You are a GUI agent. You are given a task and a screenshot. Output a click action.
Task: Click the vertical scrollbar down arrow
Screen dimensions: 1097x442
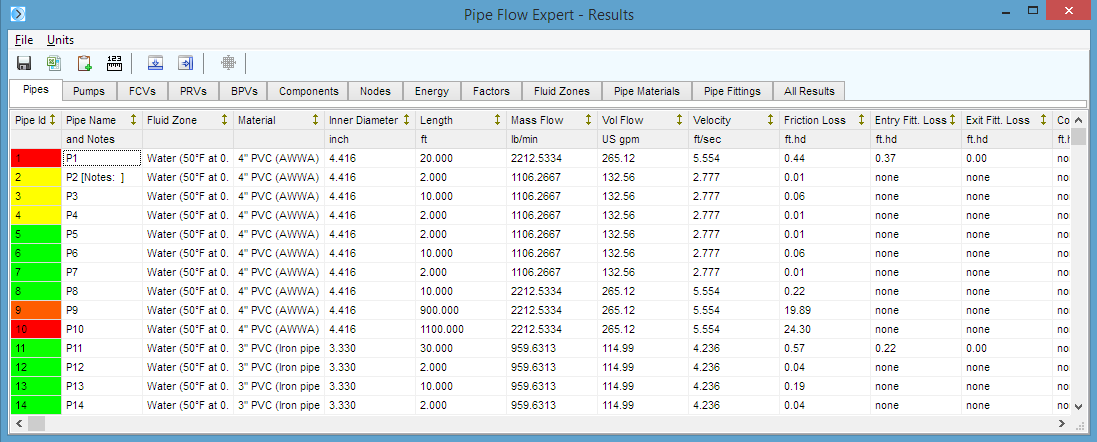pos(1078,409)
